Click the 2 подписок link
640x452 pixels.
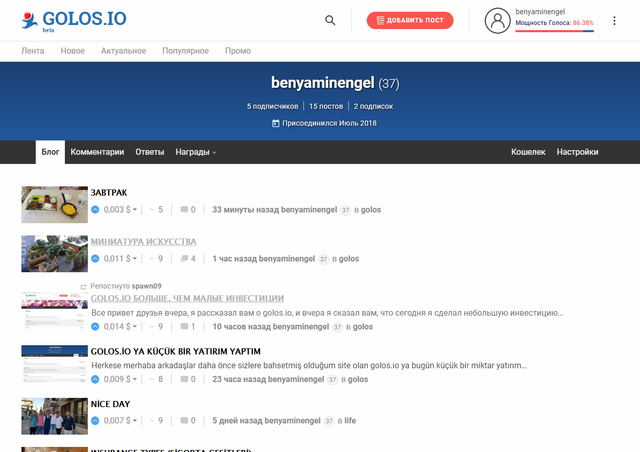[373, 106]
